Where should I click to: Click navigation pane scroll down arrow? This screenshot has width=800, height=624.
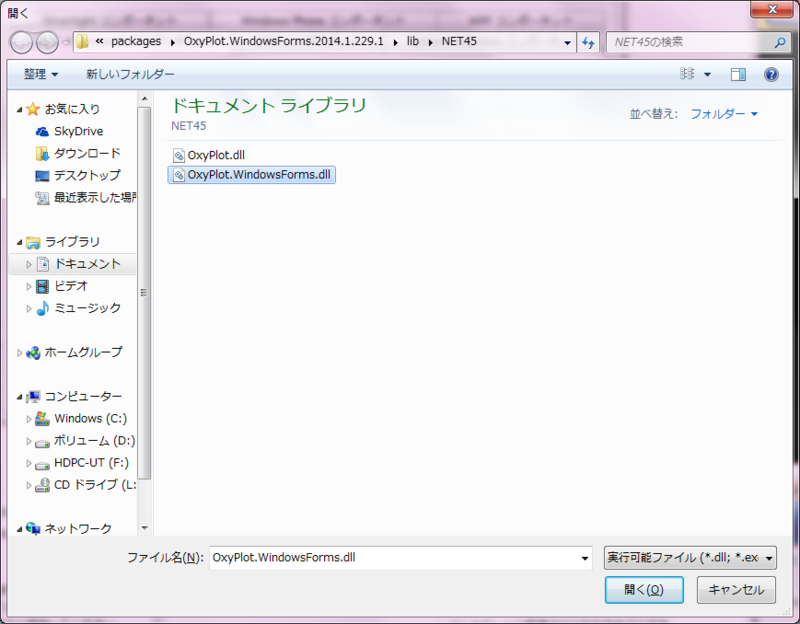point(144,528)
